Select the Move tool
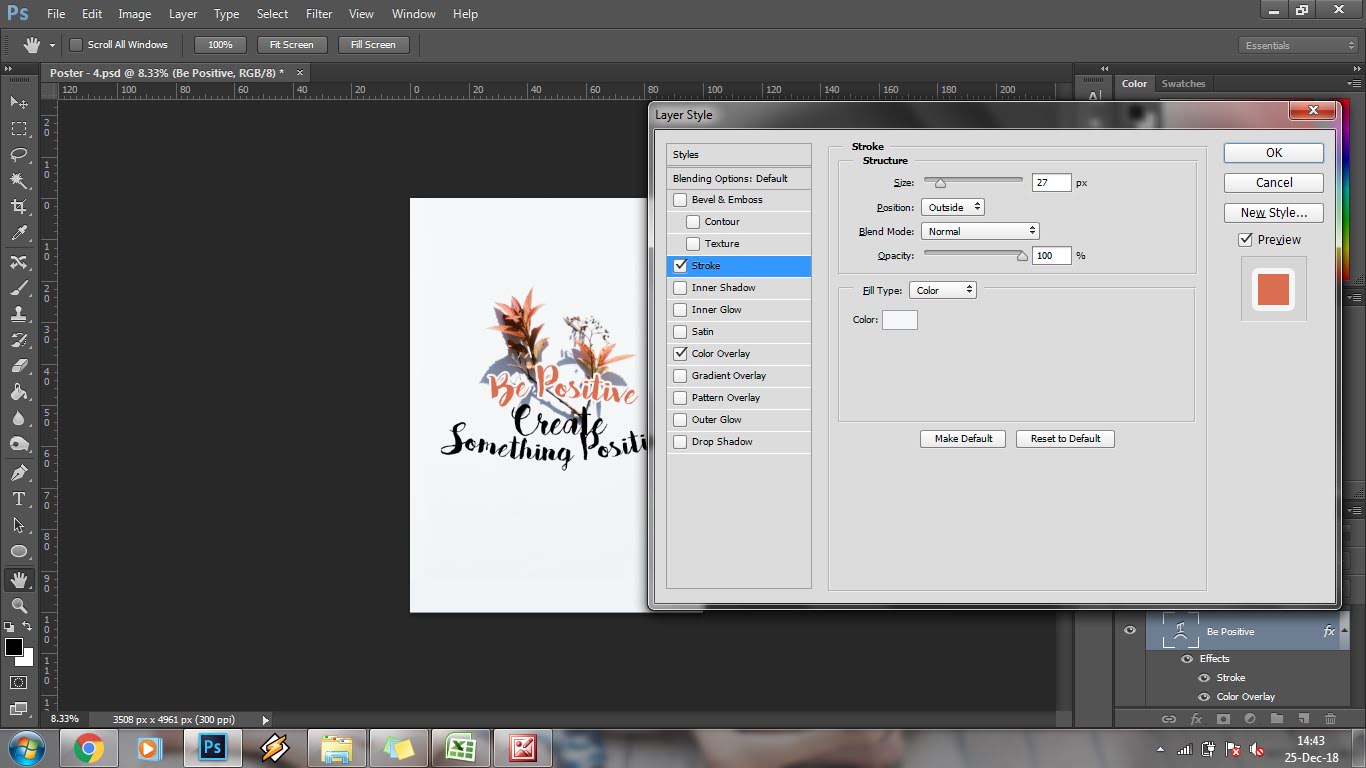 (18, 103)
